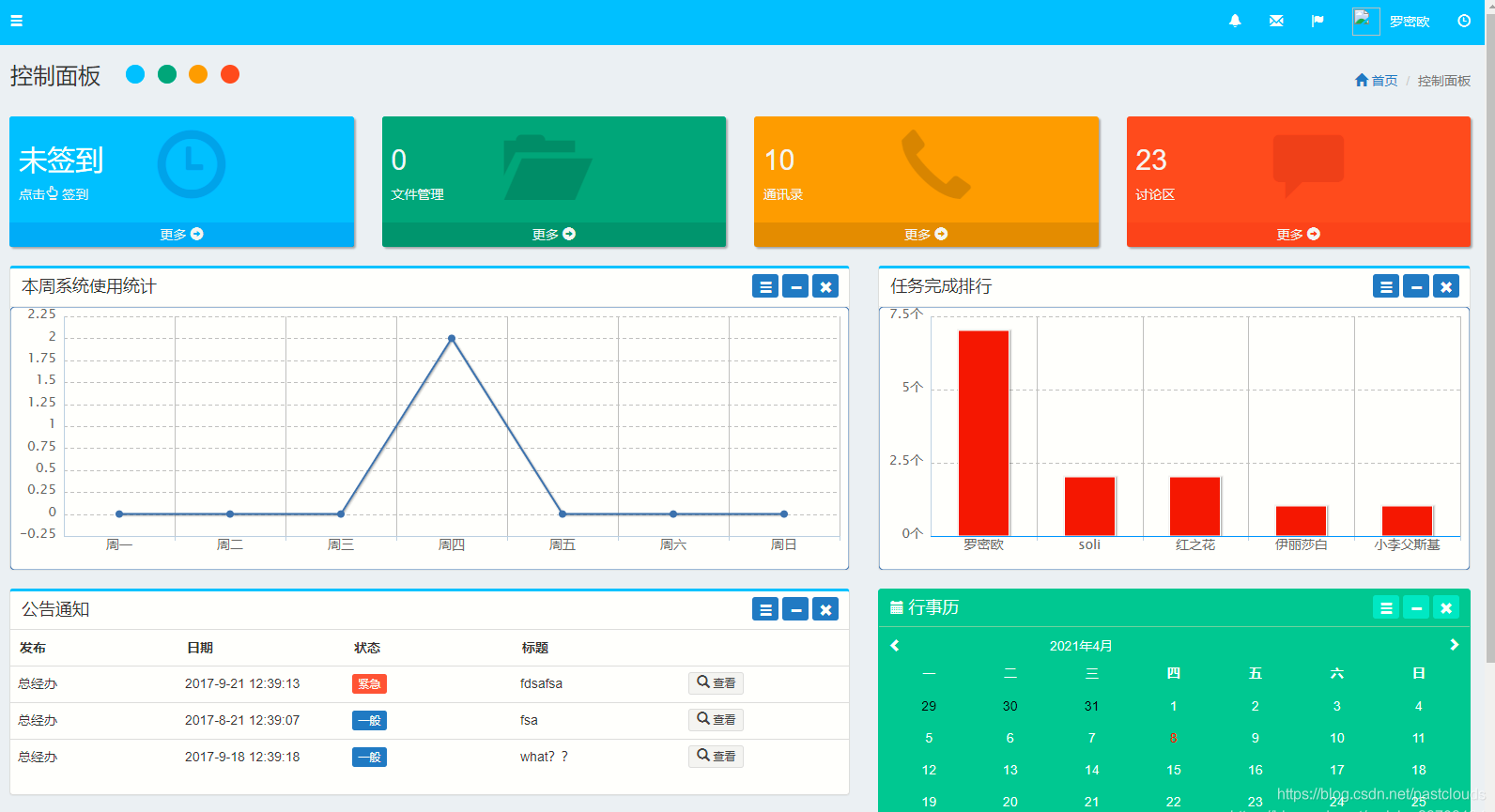The width and height of the screenshot is (1495, 812).
Task: Click the 周四 peak data point
Action: pos(452,338)
